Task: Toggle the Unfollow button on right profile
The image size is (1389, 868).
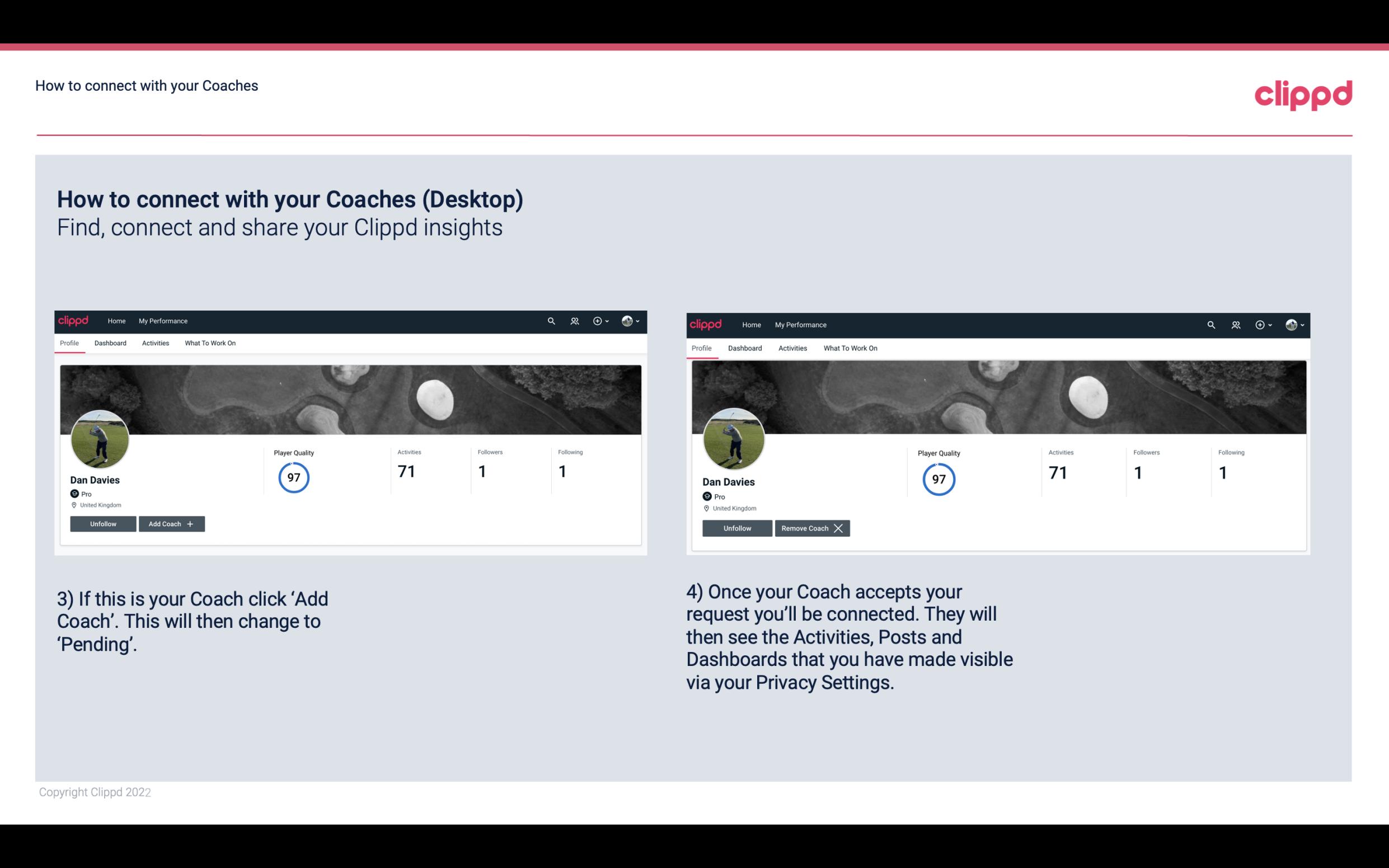Action: click(736, 528)
